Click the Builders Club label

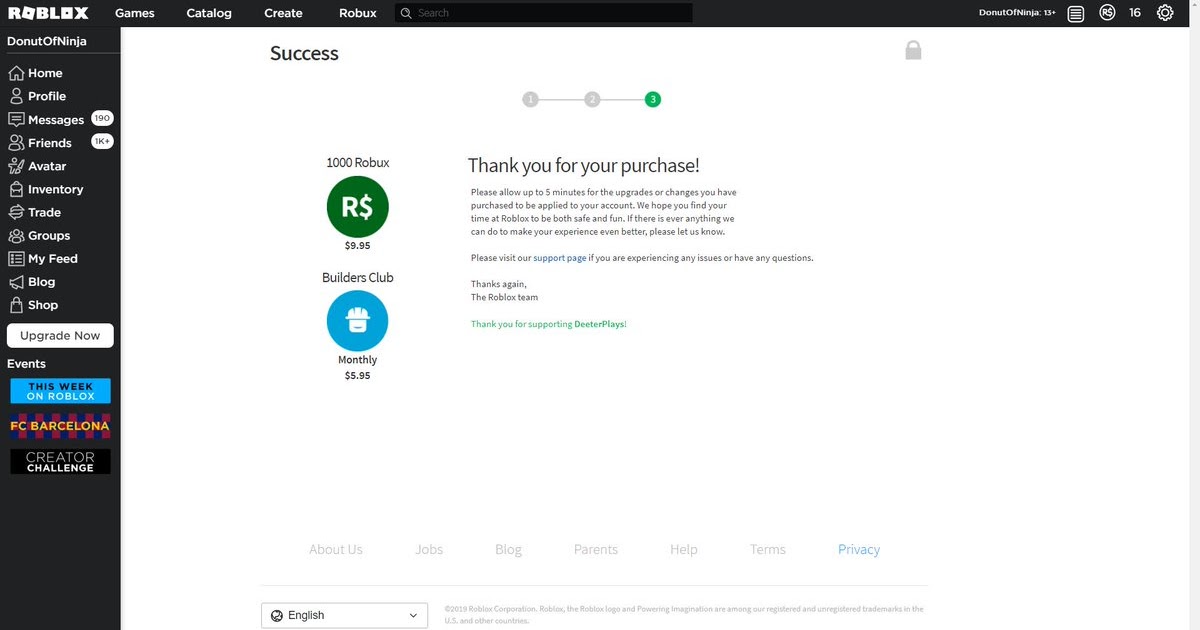[357, 277]
